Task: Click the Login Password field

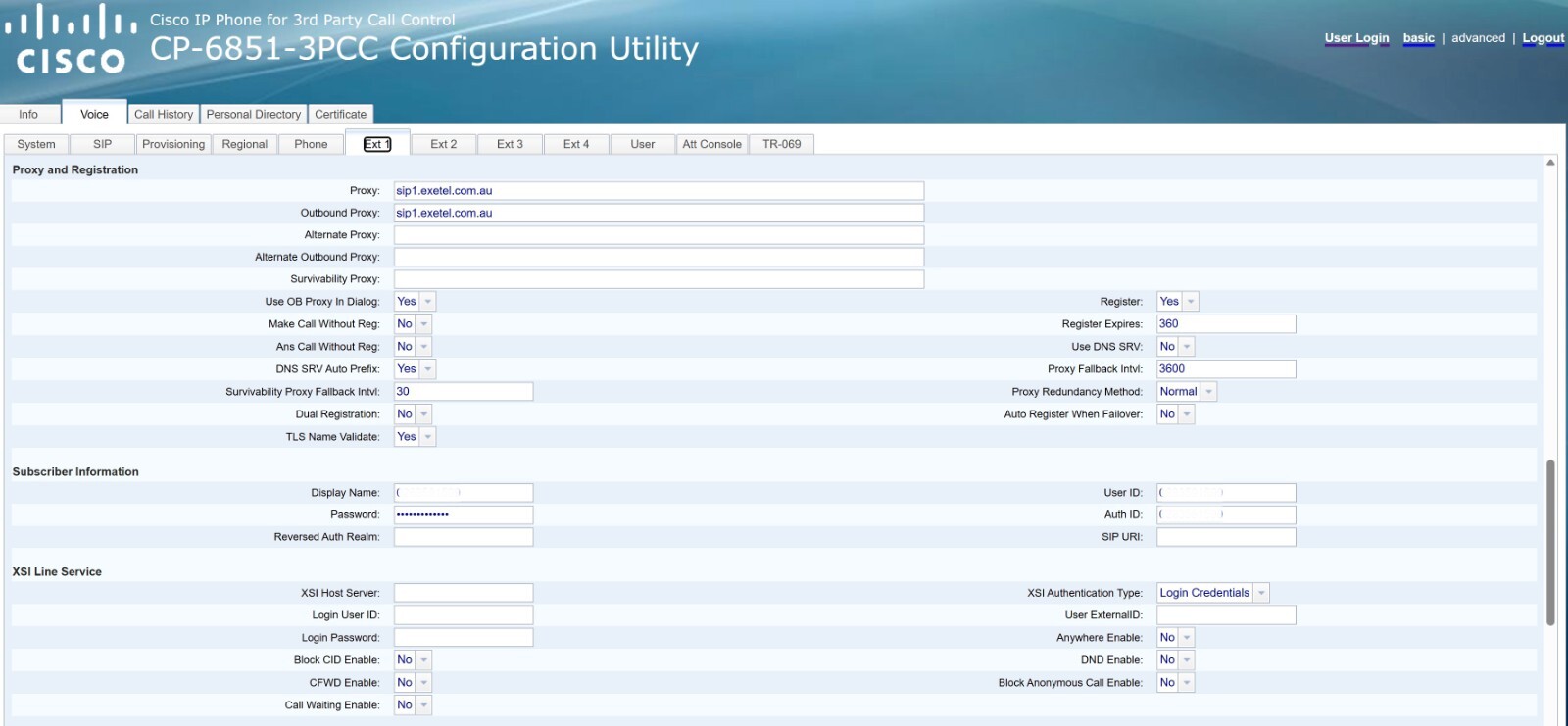Action: [464, 638]
